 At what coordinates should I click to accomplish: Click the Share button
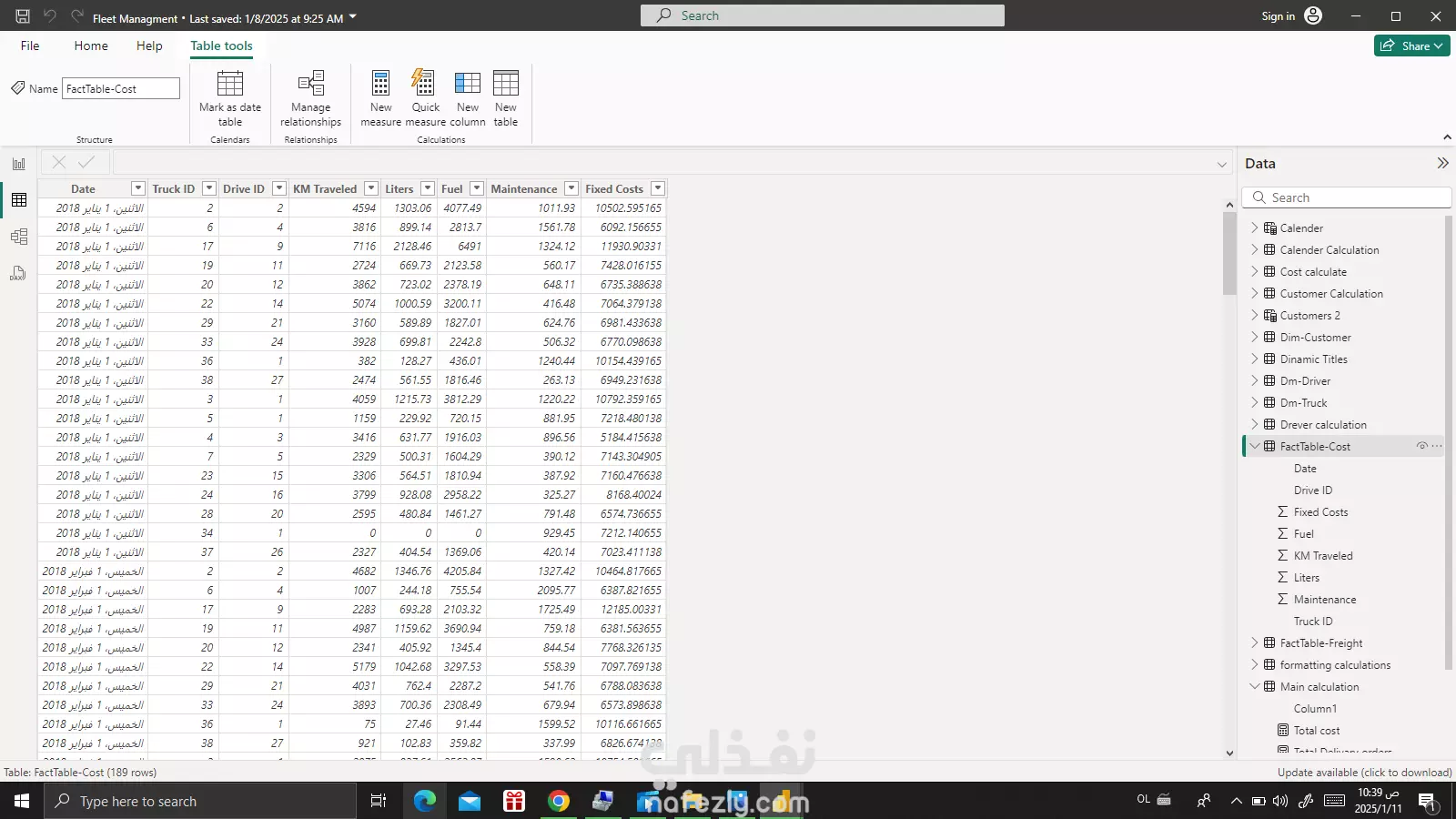pos(1412,45)
